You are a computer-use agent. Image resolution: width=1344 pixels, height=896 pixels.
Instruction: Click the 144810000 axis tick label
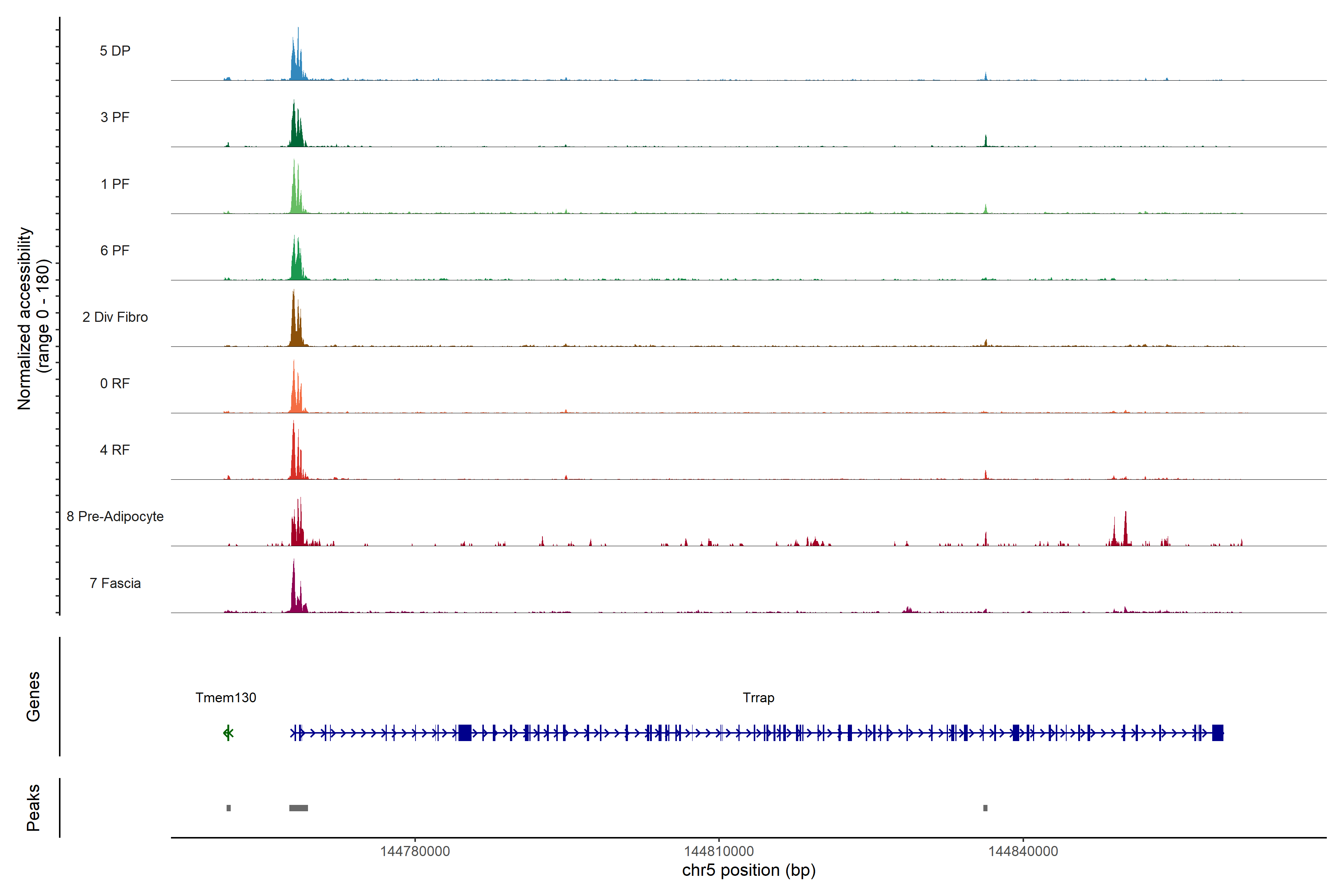(x=719, y=851)
